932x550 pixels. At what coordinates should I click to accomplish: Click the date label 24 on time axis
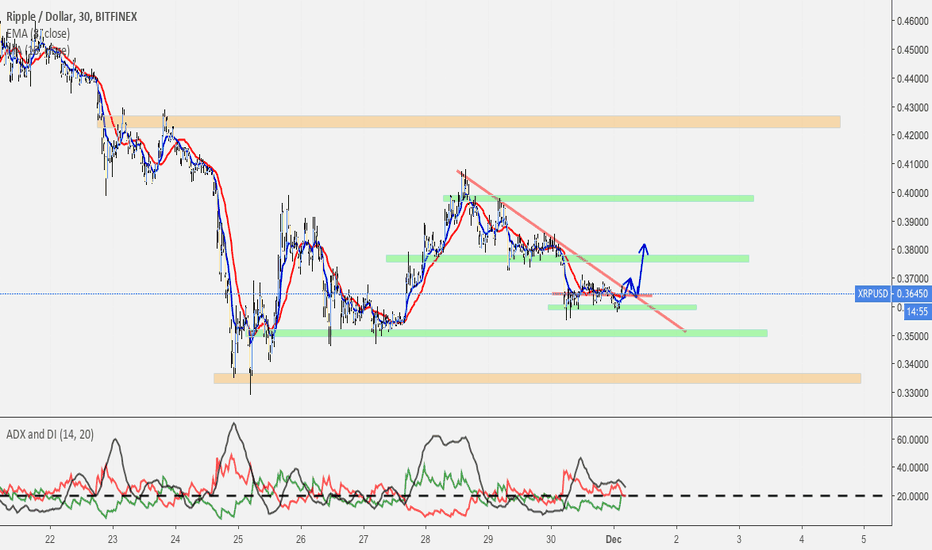[x=175, y=539]
